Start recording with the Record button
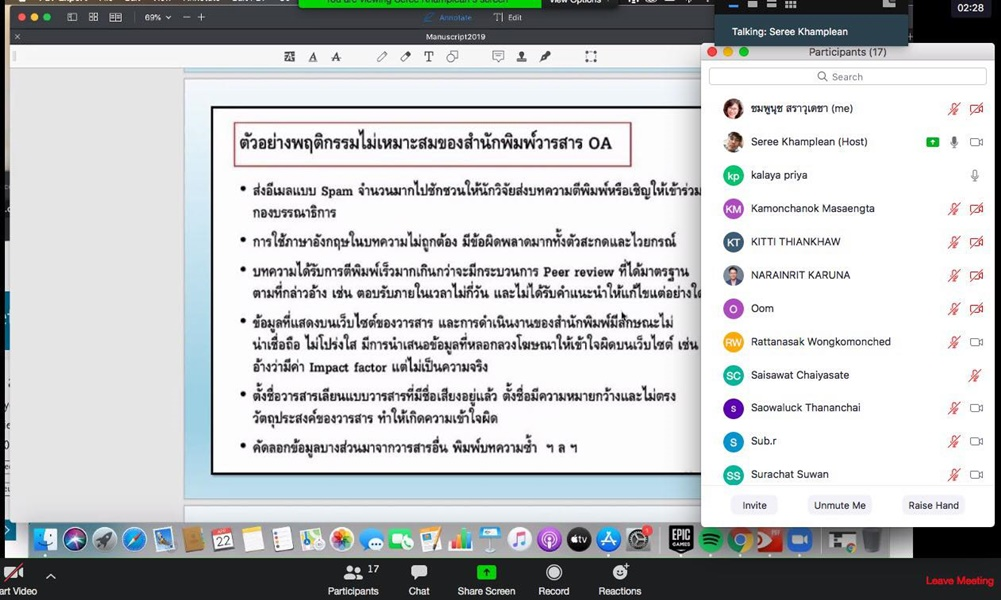The image size is (1001, 600). 553,578
